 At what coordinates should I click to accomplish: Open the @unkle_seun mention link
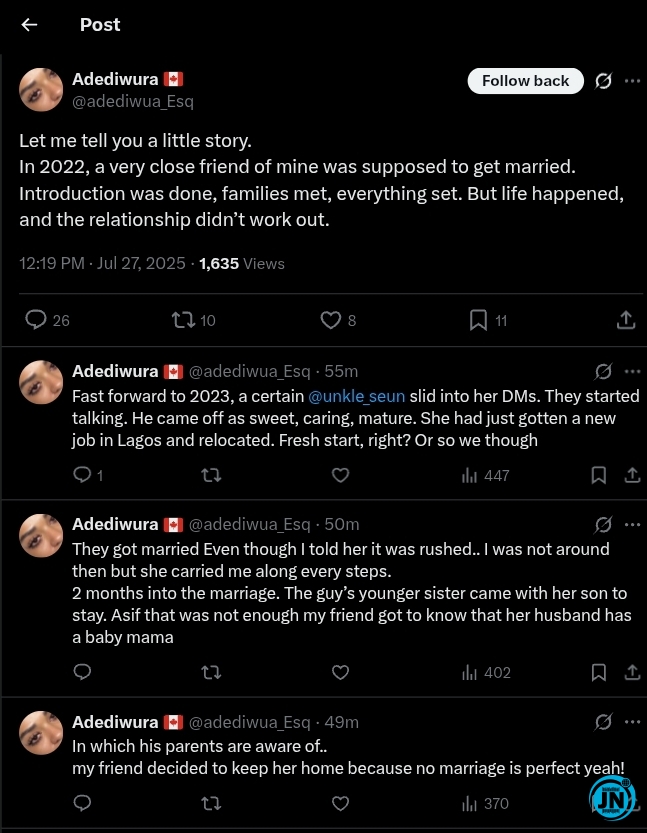[x=356, y=396]
